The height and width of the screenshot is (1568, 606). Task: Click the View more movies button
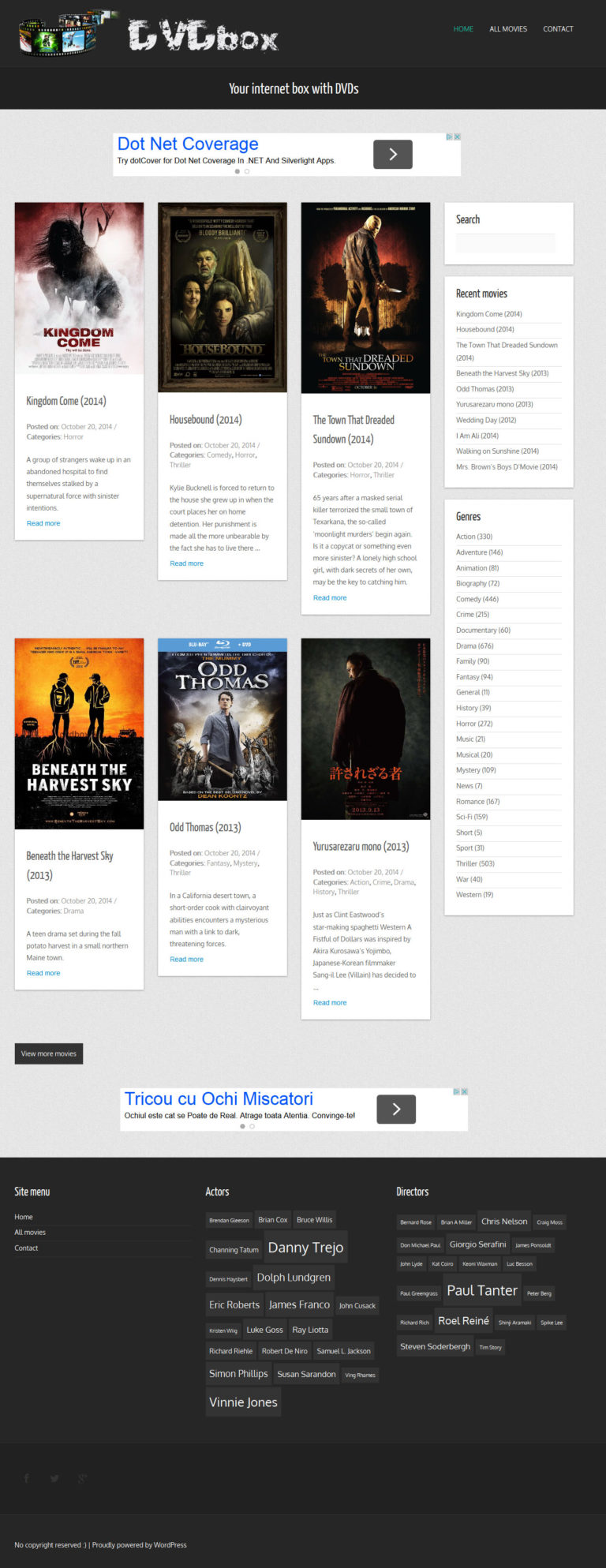(49, 1053)
